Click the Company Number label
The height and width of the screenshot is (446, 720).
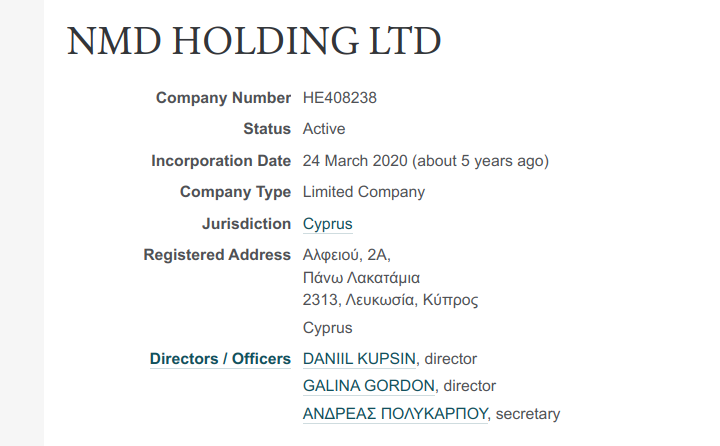(x=223, y=98)
